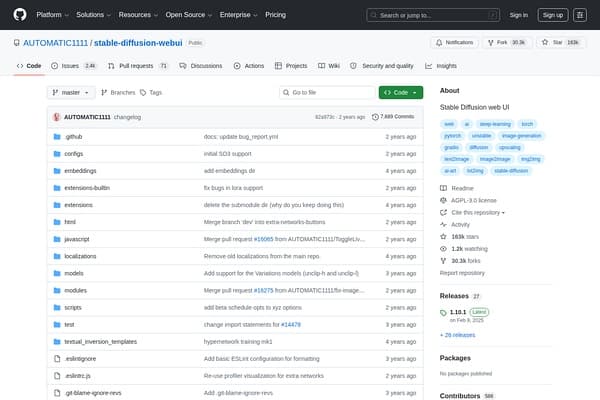Click the folder icon beside scripts
The width and height of the screenshot is (600, 400).
pyautogui.click(x=57, y=307)
